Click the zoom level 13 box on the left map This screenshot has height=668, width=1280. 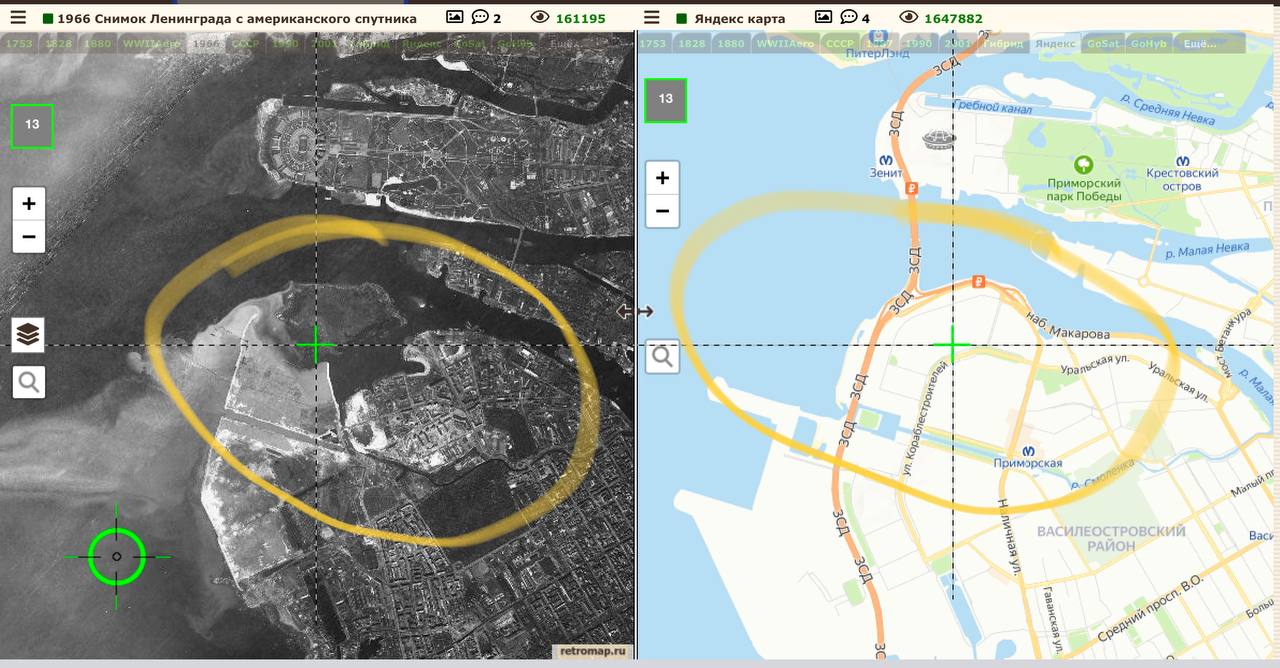click(32, 125)
